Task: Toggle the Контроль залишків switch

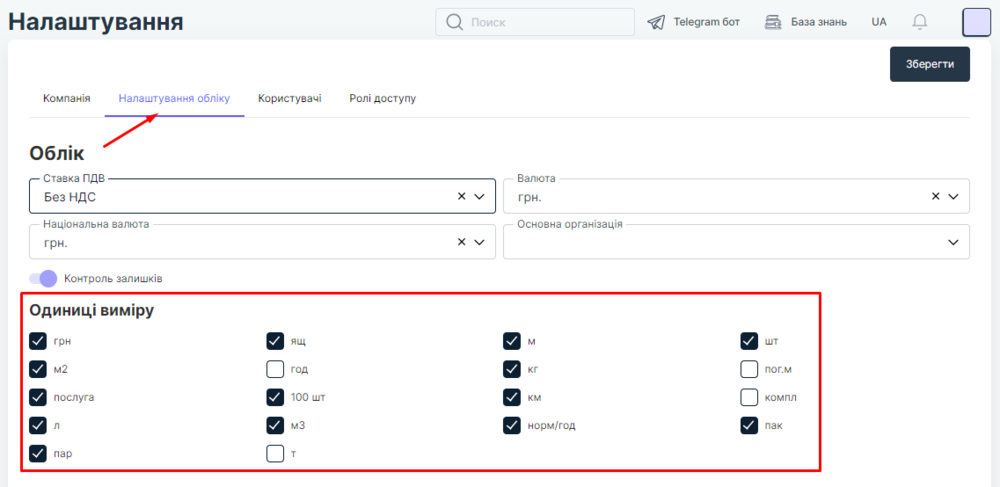Action: tap(43, 278)
